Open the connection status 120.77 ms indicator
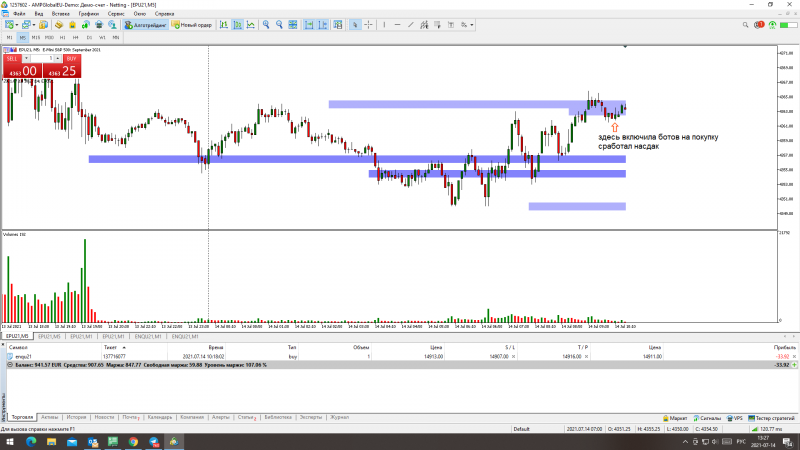This screenshot has width=800, height=450. [768, 429]
